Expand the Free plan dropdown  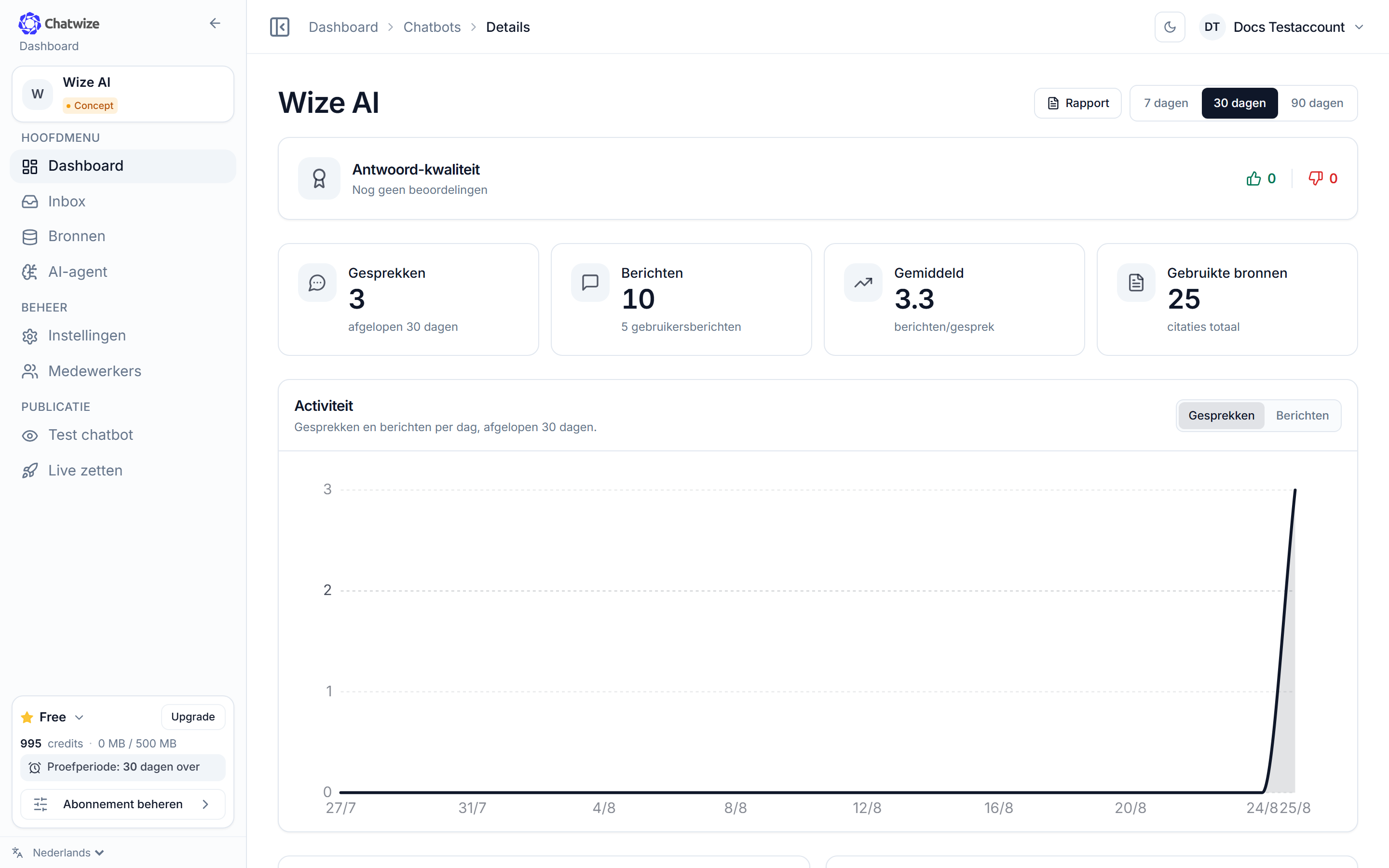click(x=79, y=718)
